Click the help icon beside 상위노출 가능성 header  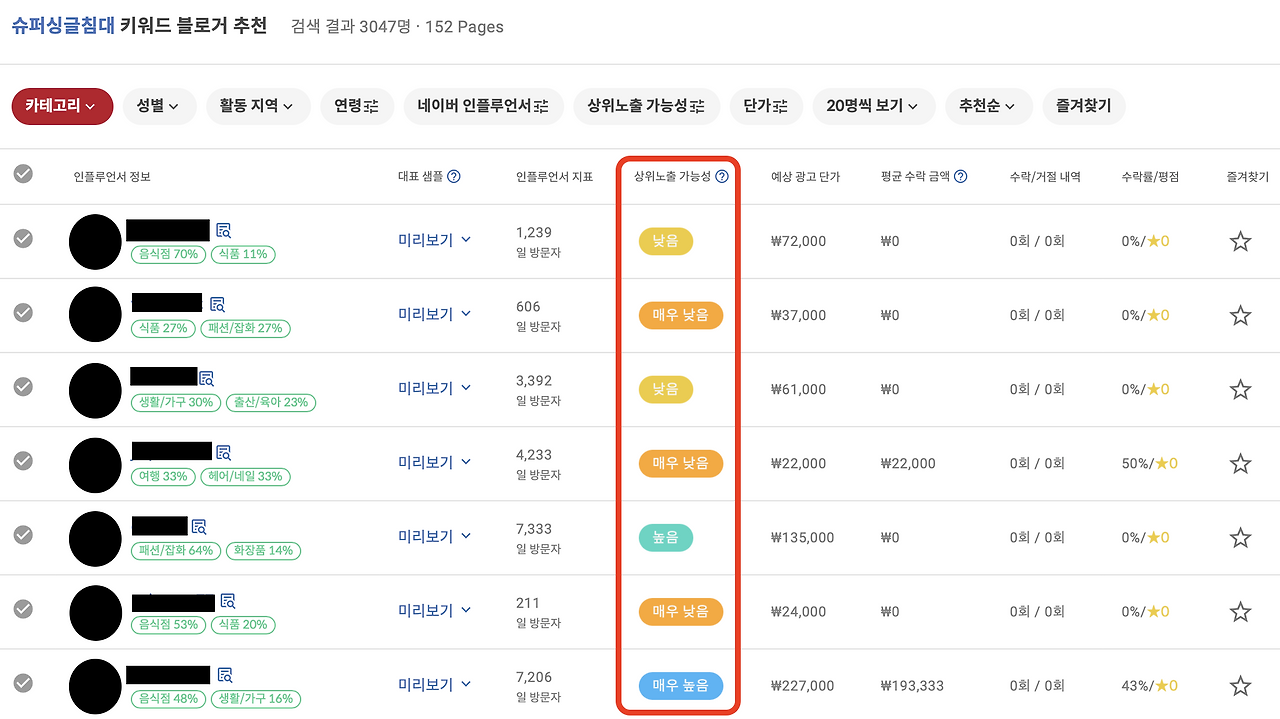point(723,175)
